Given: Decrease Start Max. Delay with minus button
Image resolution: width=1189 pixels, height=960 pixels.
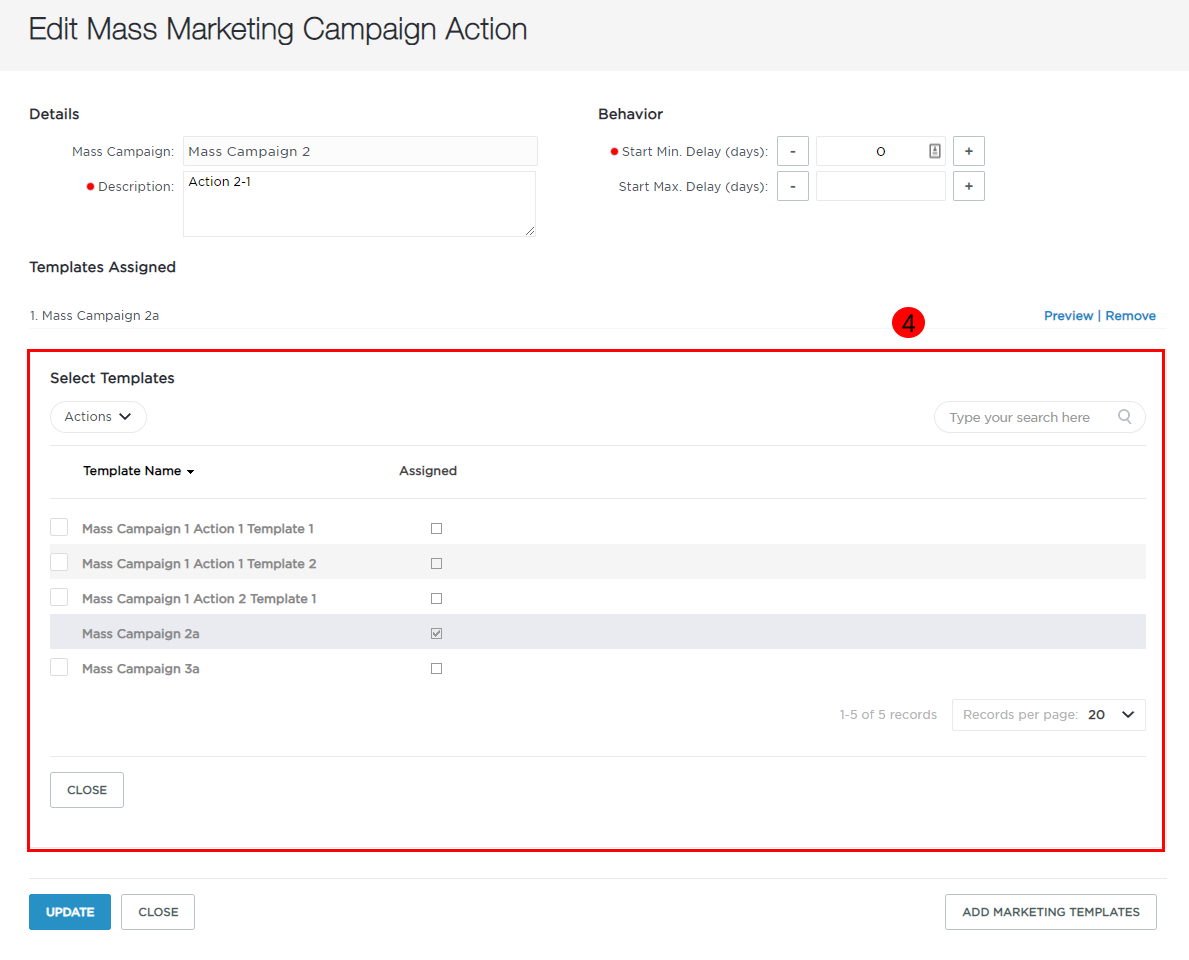Looking at the screenshot, I should (792, 187).
